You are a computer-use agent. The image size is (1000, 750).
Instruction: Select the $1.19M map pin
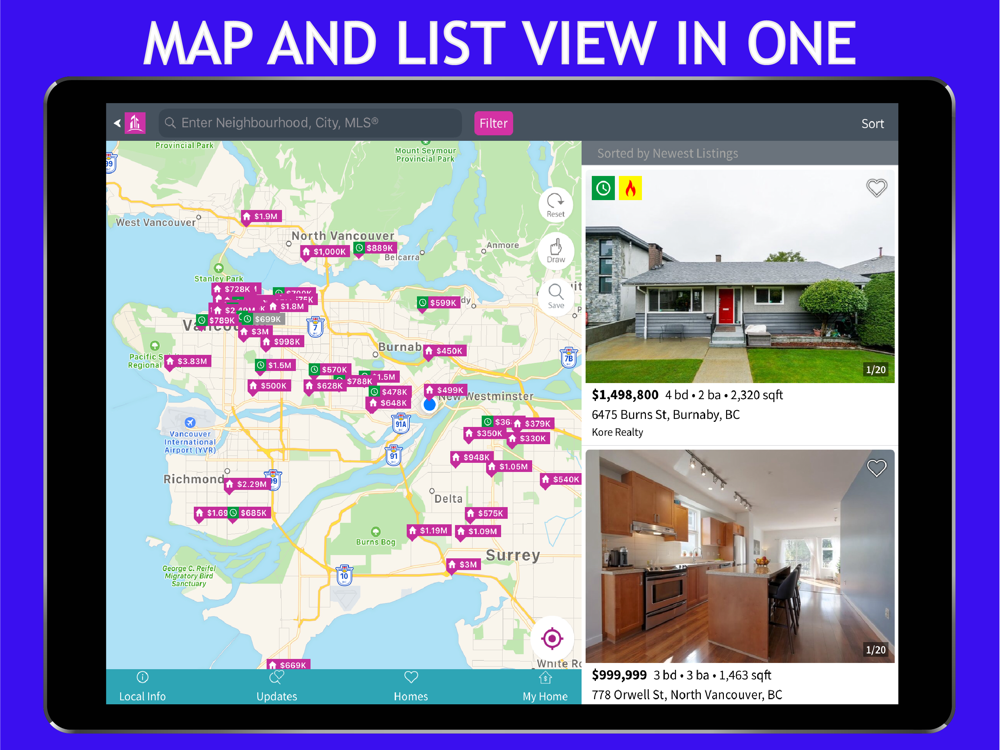coord(429,530)
